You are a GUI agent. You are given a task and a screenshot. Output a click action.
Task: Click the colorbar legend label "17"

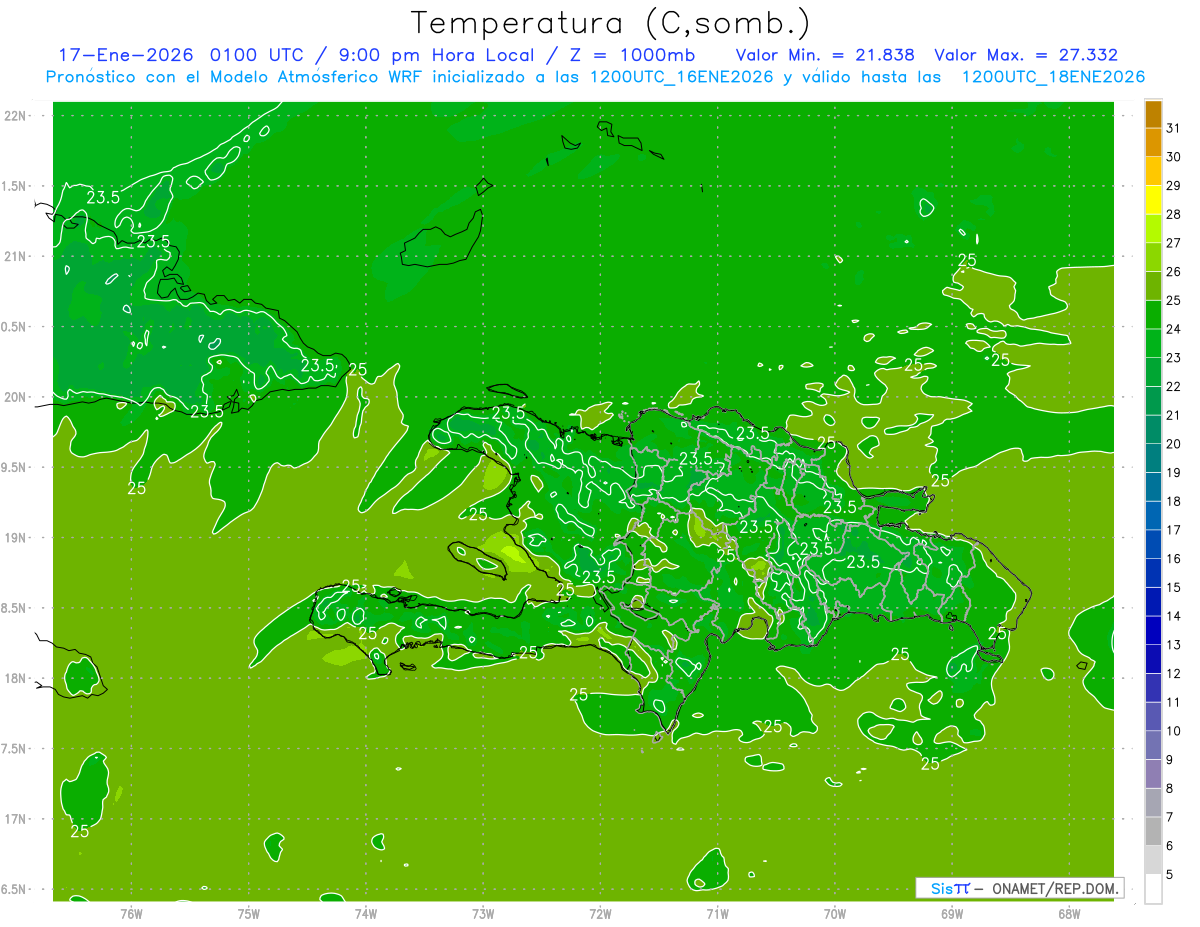1174,530
